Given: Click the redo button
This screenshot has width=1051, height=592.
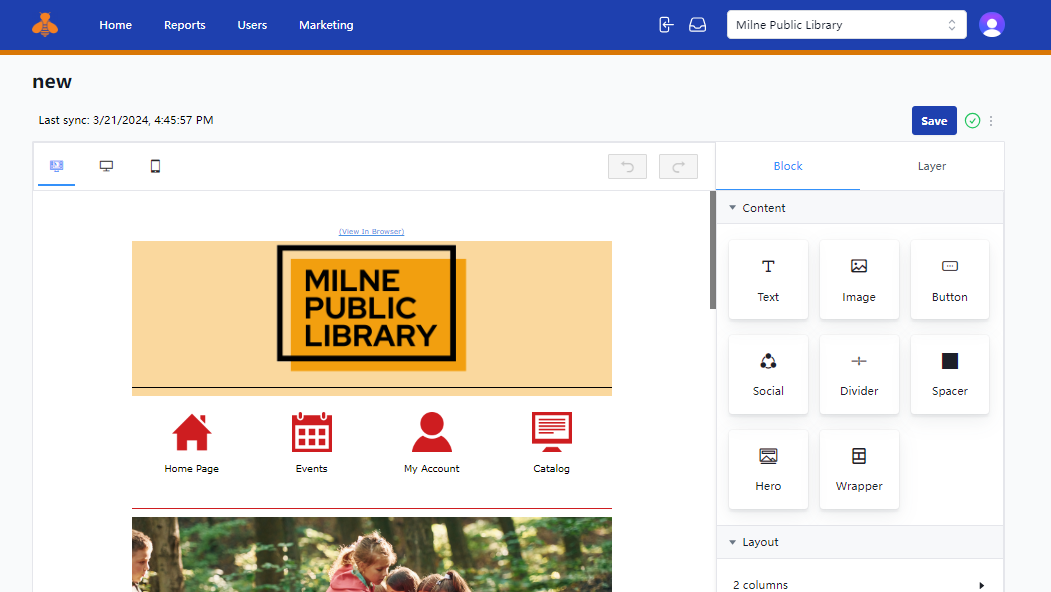Looking at the screenshot, I should [x=678, y=166].
